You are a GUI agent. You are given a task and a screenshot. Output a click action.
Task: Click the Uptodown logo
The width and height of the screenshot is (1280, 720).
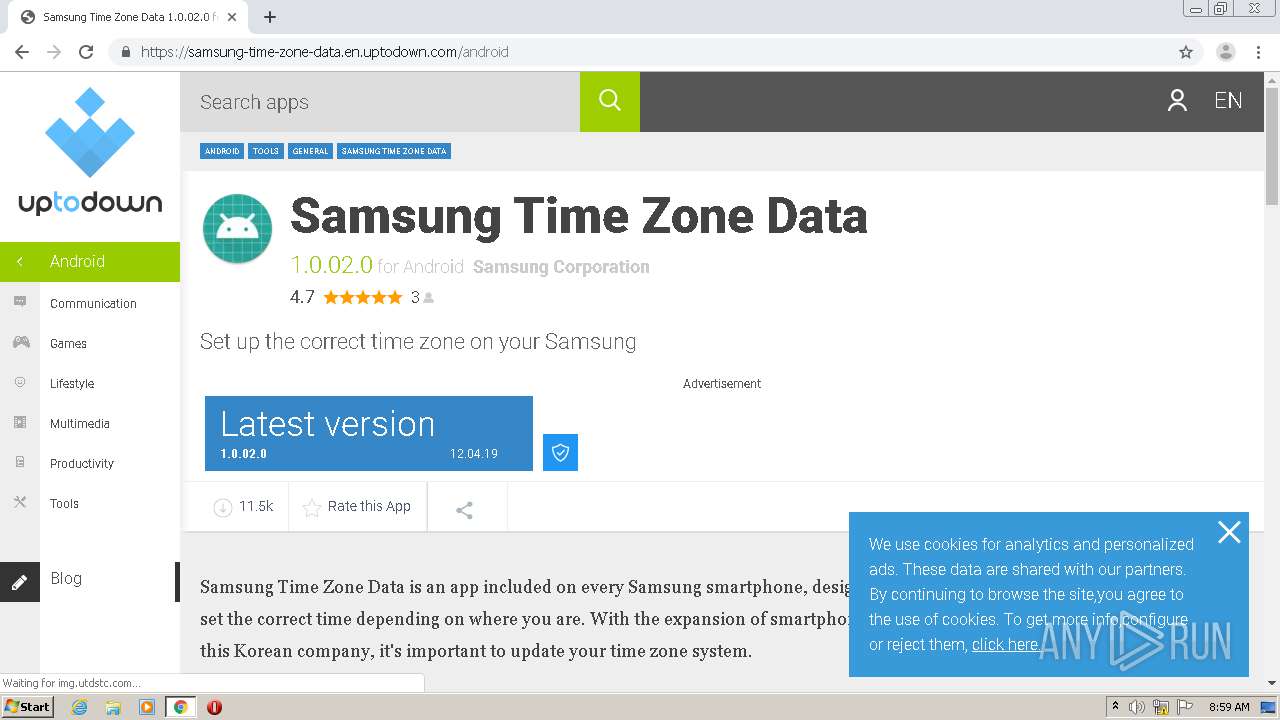click(x=90, y=152)
